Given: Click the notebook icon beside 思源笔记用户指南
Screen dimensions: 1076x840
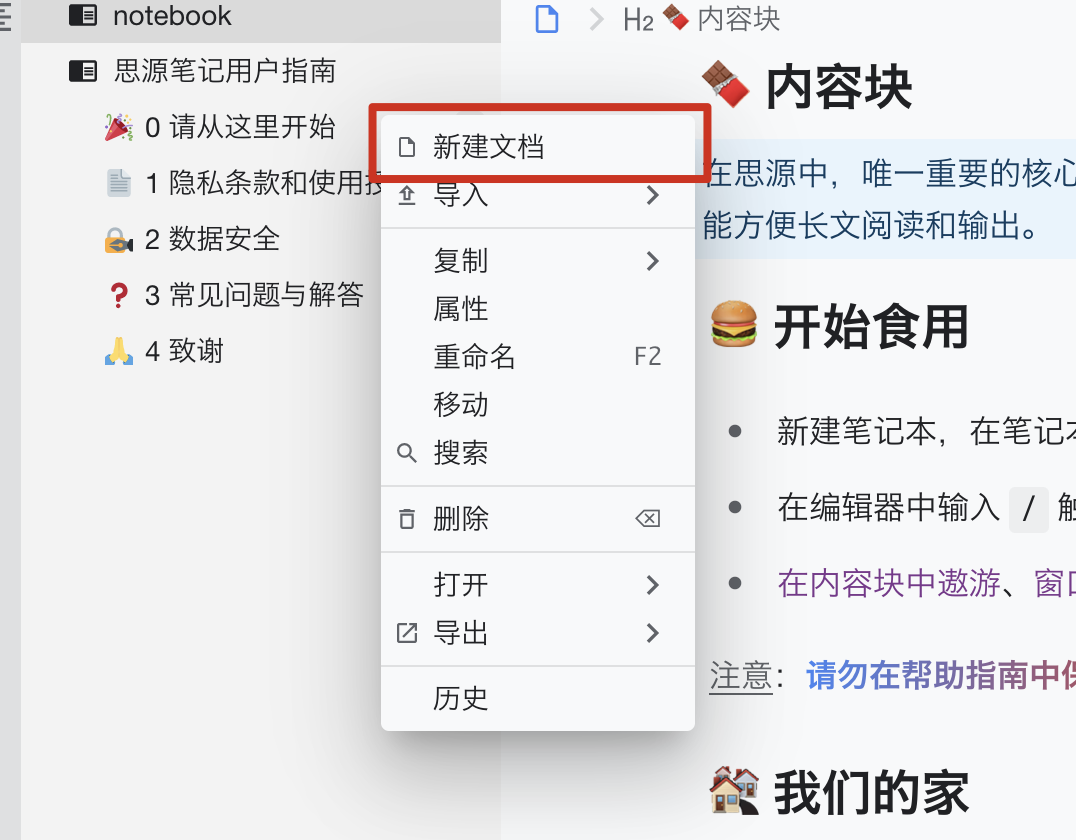Looking at the screenshot, I should [83, 71].
